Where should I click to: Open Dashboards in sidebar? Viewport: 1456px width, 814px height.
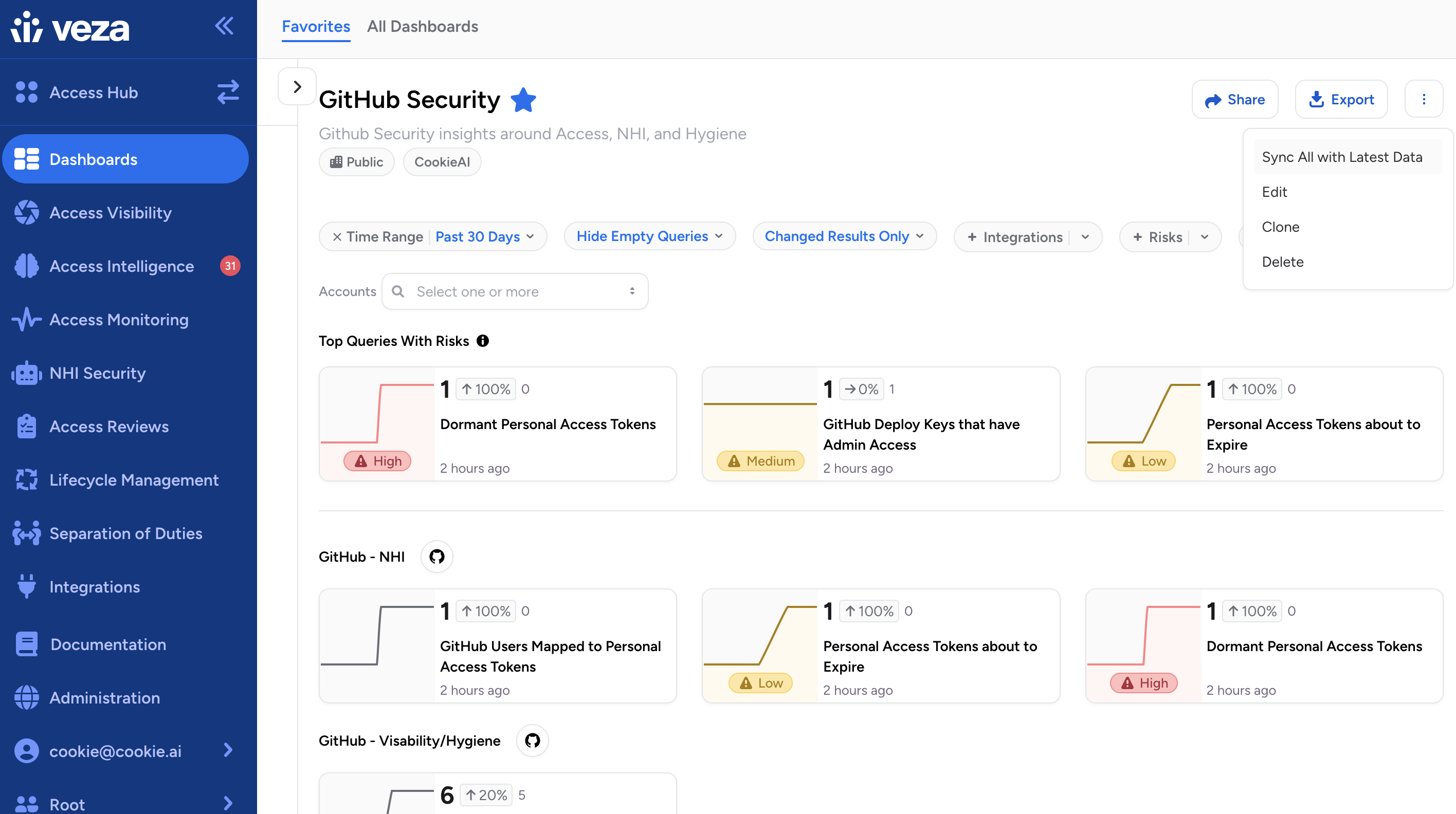[125, 159]
